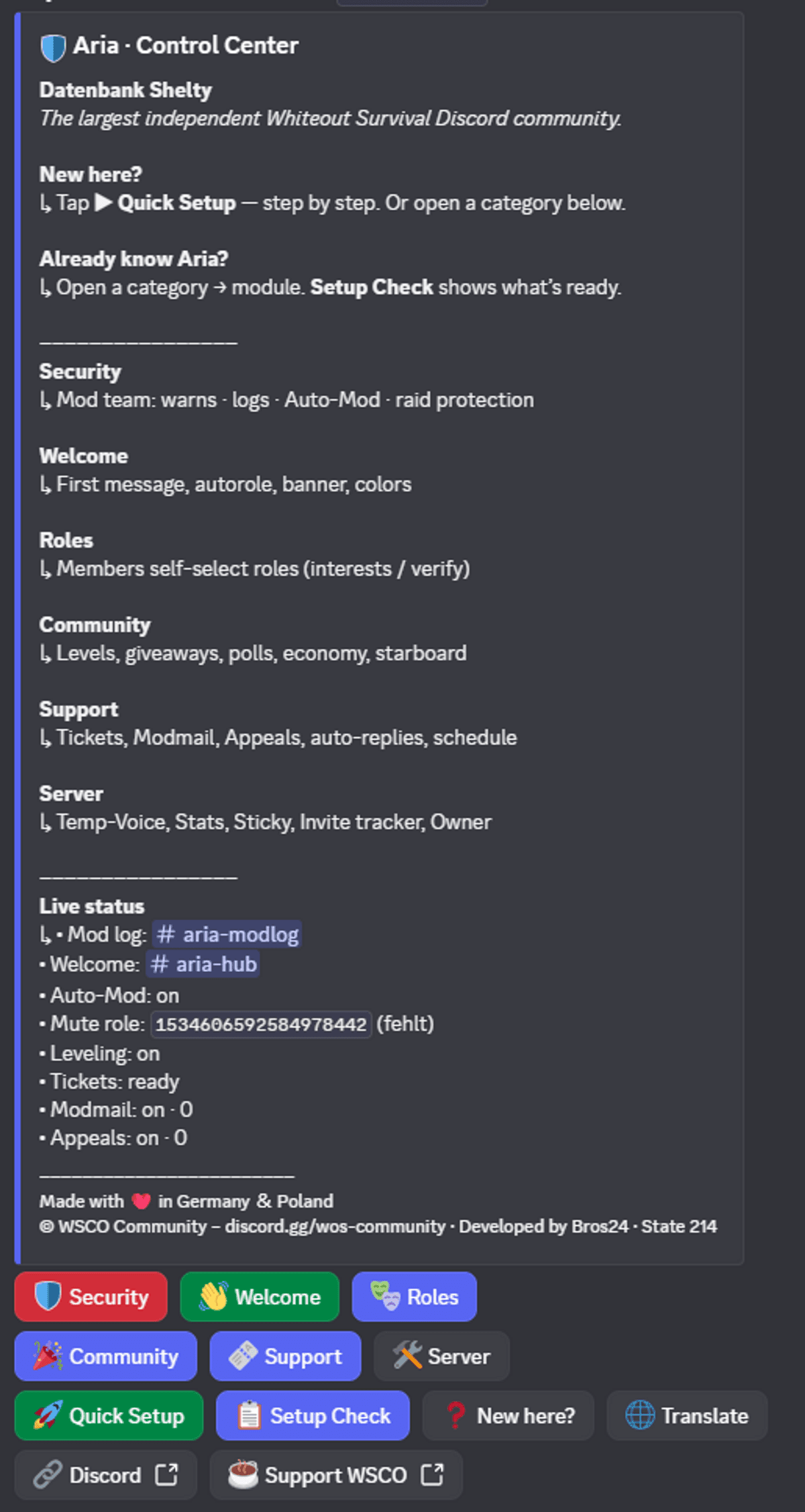The width and height of the screenshot is (805, 1512).
Task: Open the Discord external link button
Action: 105,1475
